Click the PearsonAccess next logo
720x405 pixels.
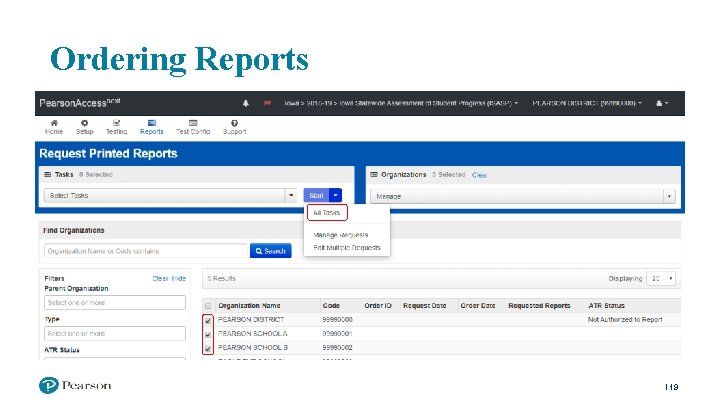click(x=79, y=103)
